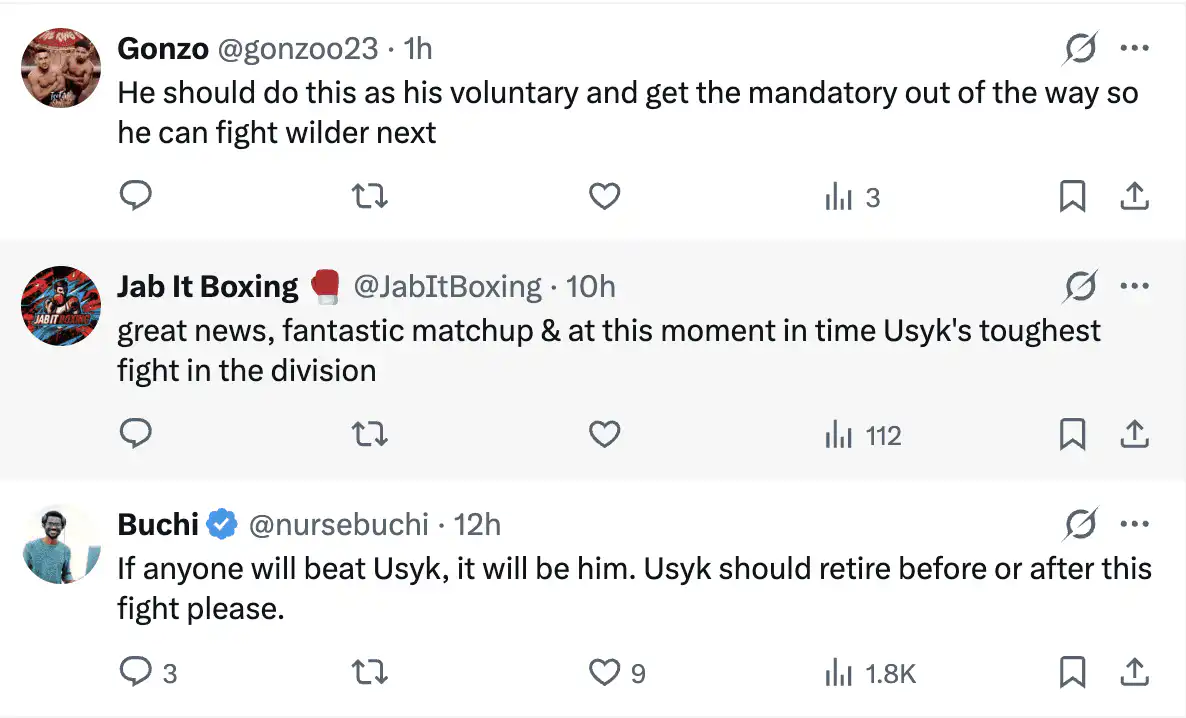Viewport: 1186px width, 718px height.
Task: Open the @gonzoo23 profile handle
Action: tap(297, 48)
